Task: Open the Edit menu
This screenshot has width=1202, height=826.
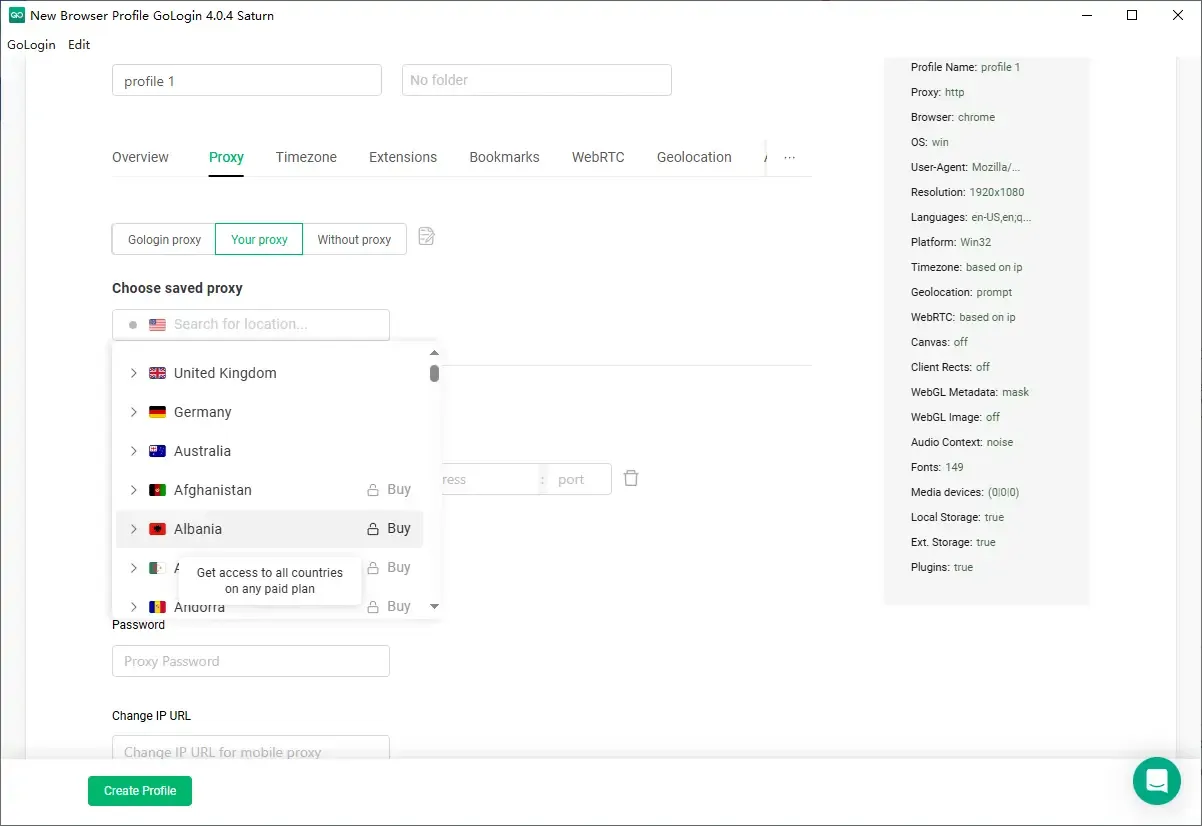Action: pyautogui.click(x=78, y=44)
